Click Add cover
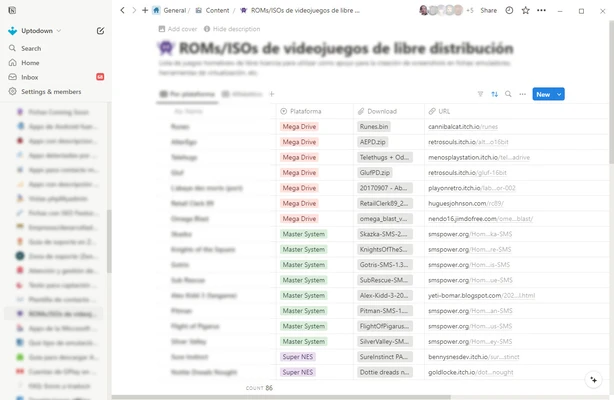The image size is (614, 400). [x=178, y=29]
